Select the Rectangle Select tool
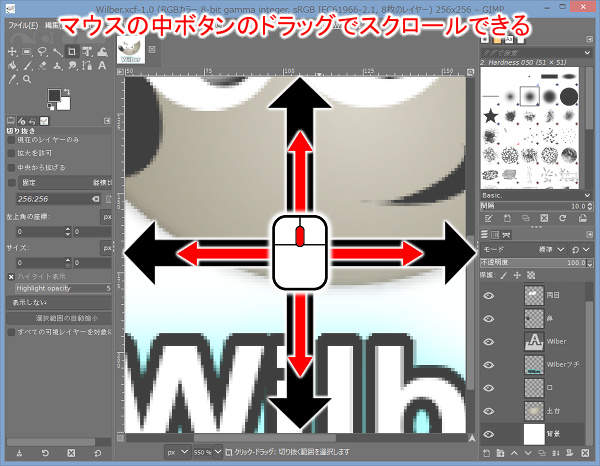The height and width of the screenshot is (466, 600). pos(27,52)
